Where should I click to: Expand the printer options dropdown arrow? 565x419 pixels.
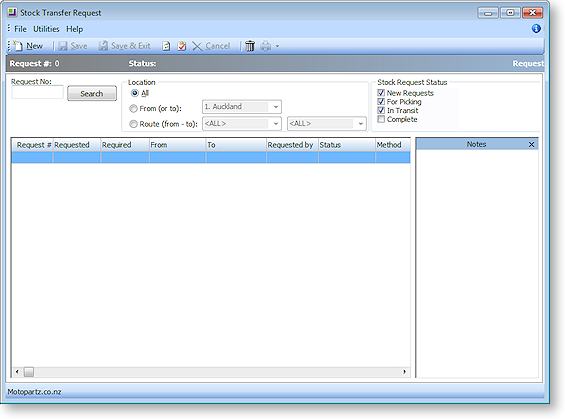point(277,46)
